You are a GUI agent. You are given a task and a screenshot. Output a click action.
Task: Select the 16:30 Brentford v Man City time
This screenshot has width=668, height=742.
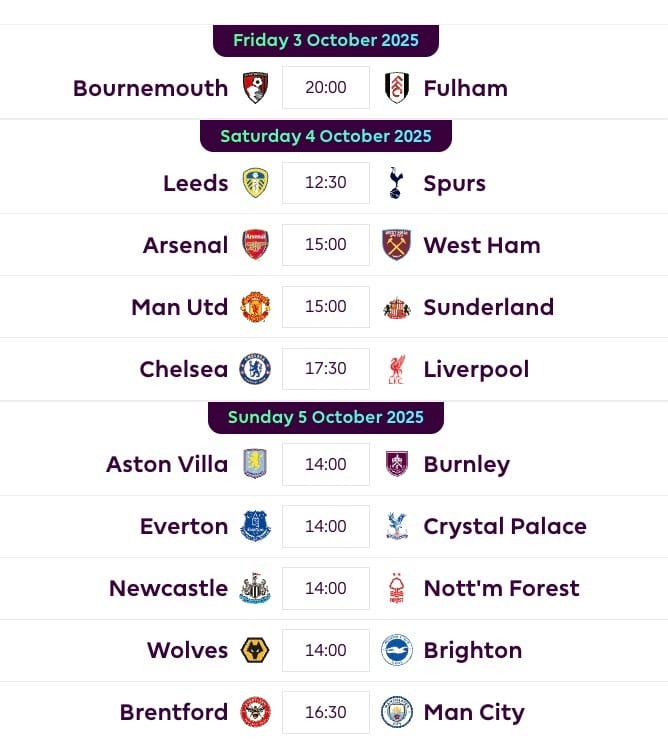326,713
